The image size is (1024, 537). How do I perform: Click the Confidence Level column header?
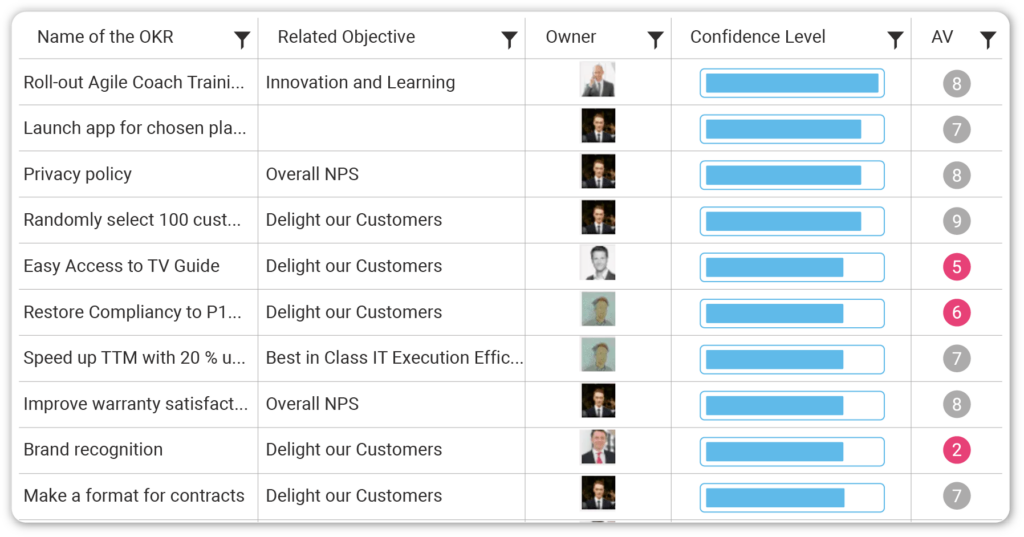(757, 37)
